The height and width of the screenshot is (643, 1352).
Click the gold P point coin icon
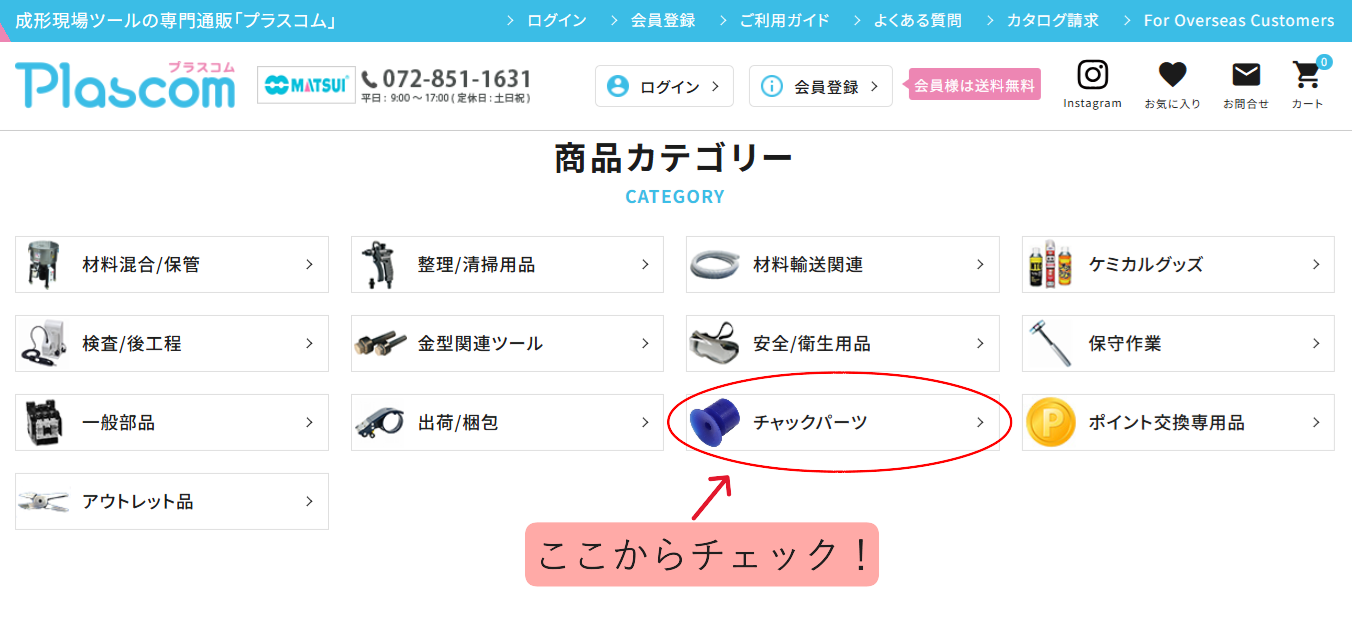(1050, 422)
